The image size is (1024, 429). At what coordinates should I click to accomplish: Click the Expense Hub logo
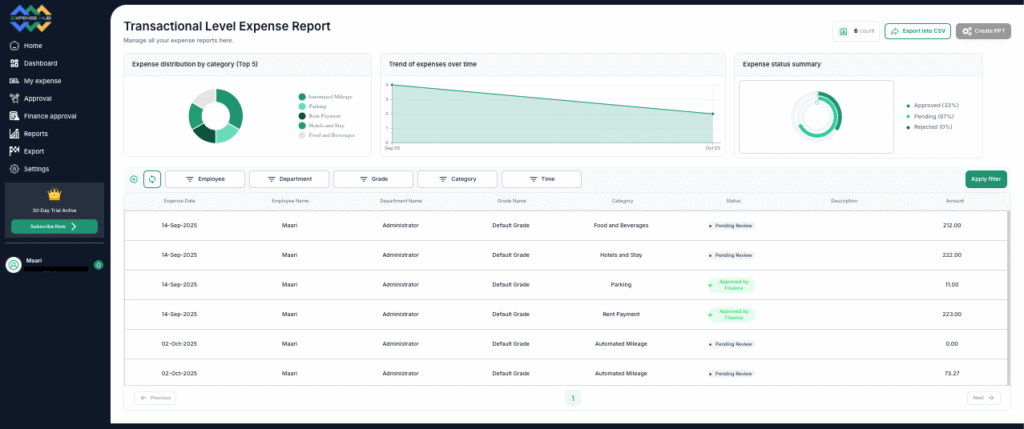[32, 18]
